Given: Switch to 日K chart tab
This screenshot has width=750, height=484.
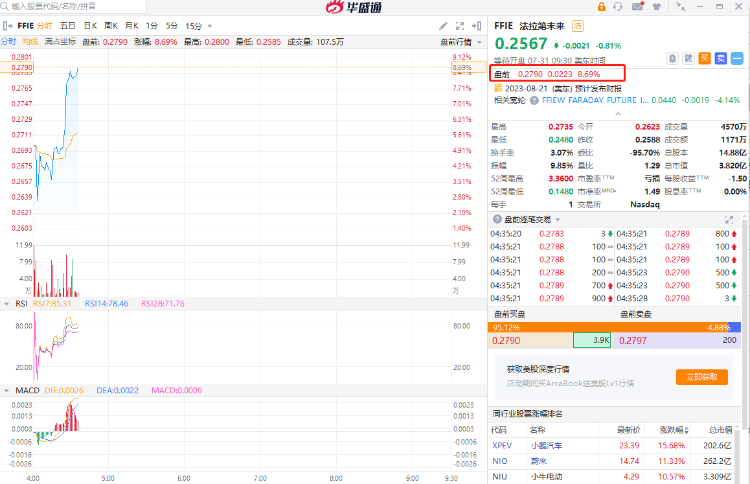Looking at the screenshot, I should point(90,26).
